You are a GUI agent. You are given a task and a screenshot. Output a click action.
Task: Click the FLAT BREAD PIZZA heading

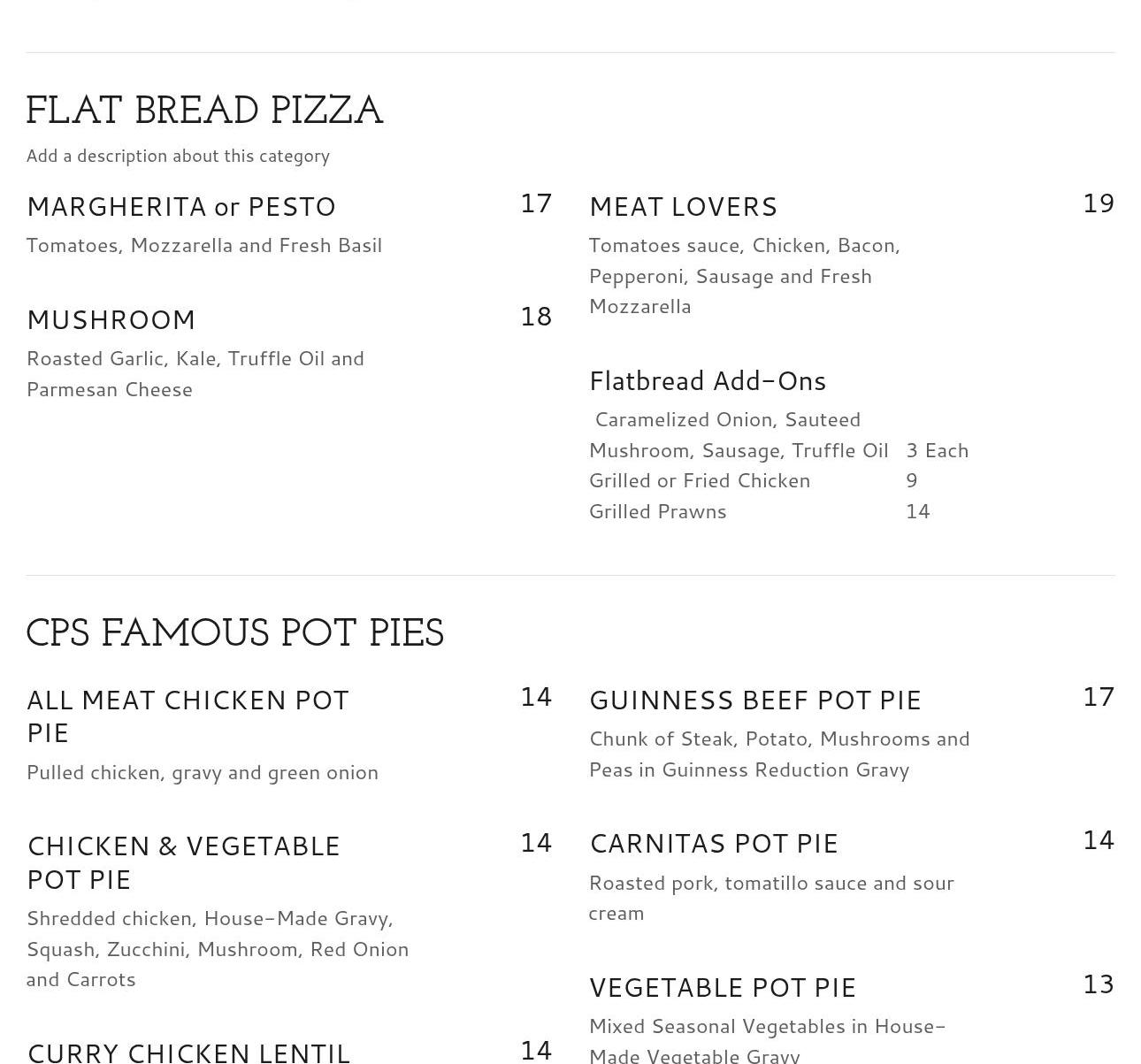(x=204, y=111)
